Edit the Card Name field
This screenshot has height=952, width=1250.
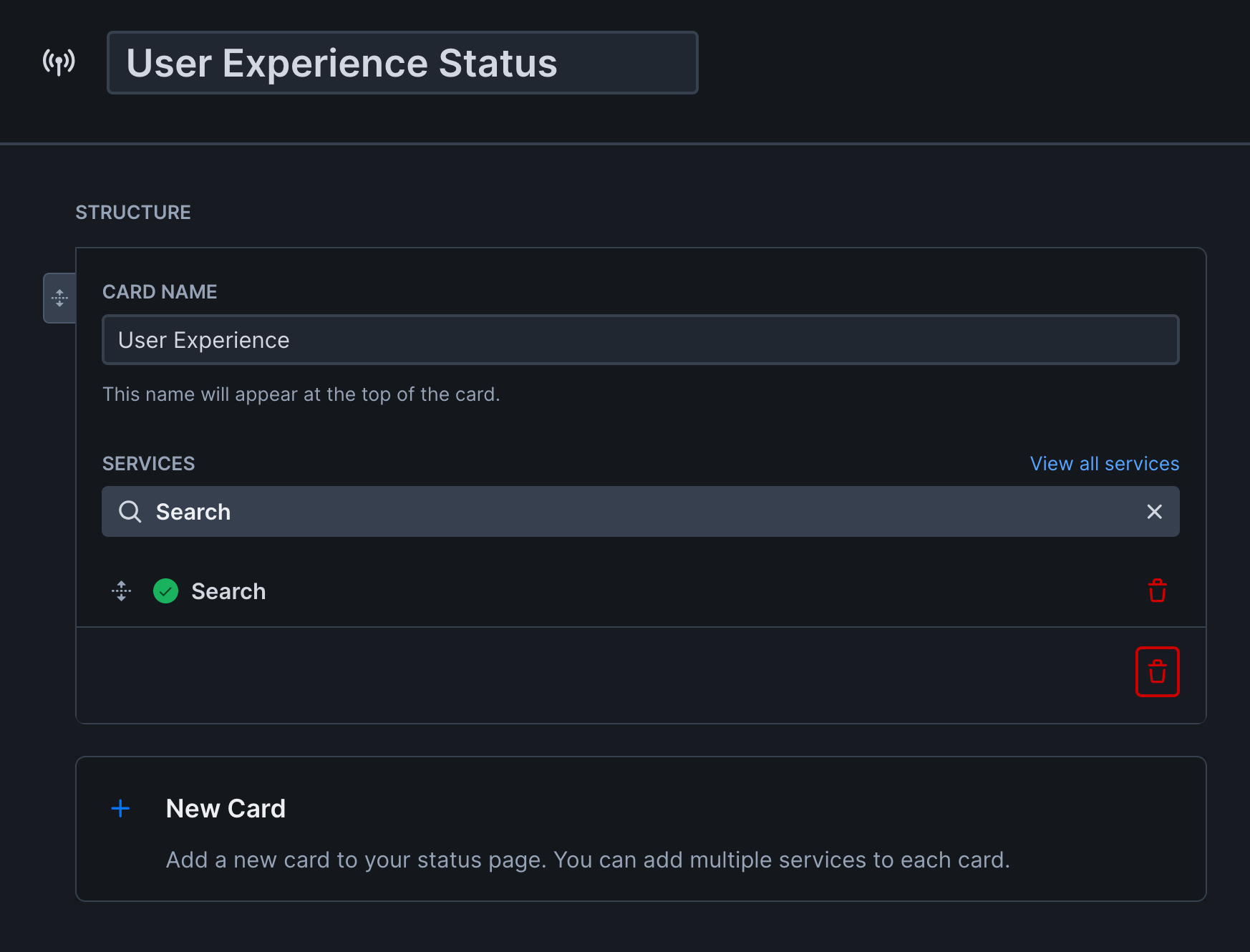pos(641,340)
